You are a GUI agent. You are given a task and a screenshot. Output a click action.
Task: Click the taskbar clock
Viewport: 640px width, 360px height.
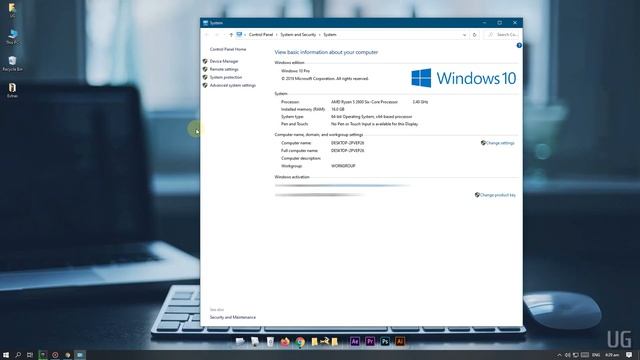pyautogui.click(x=612, y=355)
